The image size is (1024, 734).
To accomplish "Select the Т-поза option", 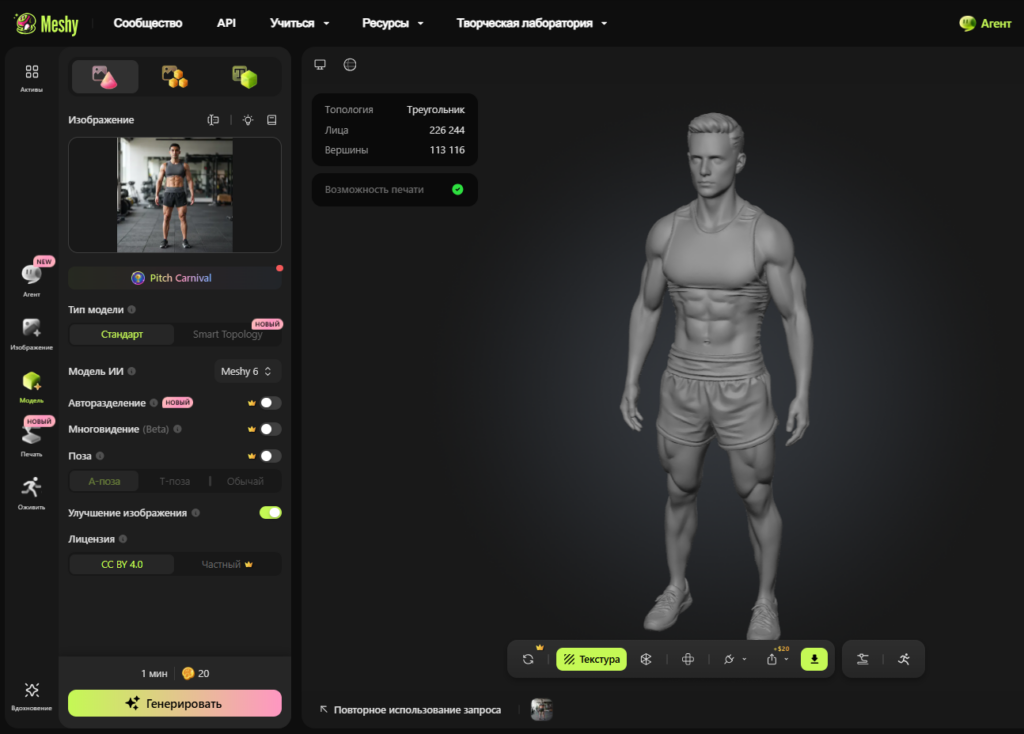I will (174, 481).
